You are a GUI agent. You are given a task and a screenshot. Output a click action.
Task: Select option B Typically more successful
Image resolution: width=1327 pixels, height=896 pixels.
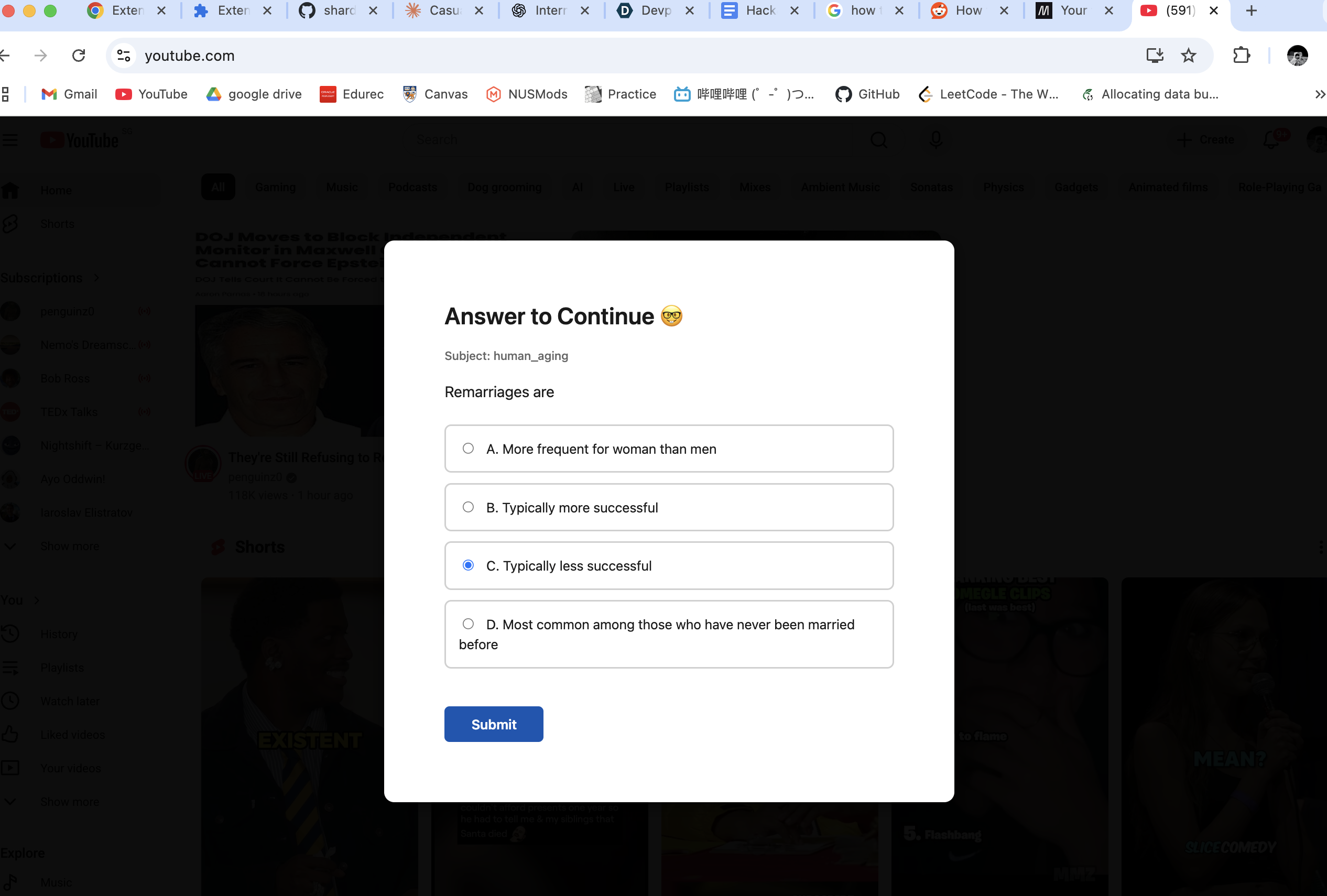pos(468,507)
